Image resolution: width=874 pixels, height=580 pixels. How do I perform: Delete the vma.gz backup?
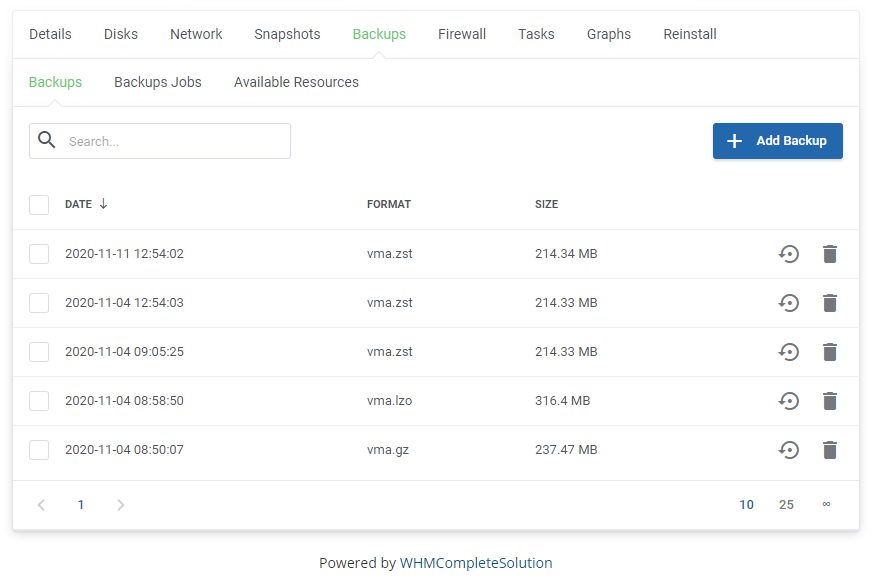tap(830, 450)
